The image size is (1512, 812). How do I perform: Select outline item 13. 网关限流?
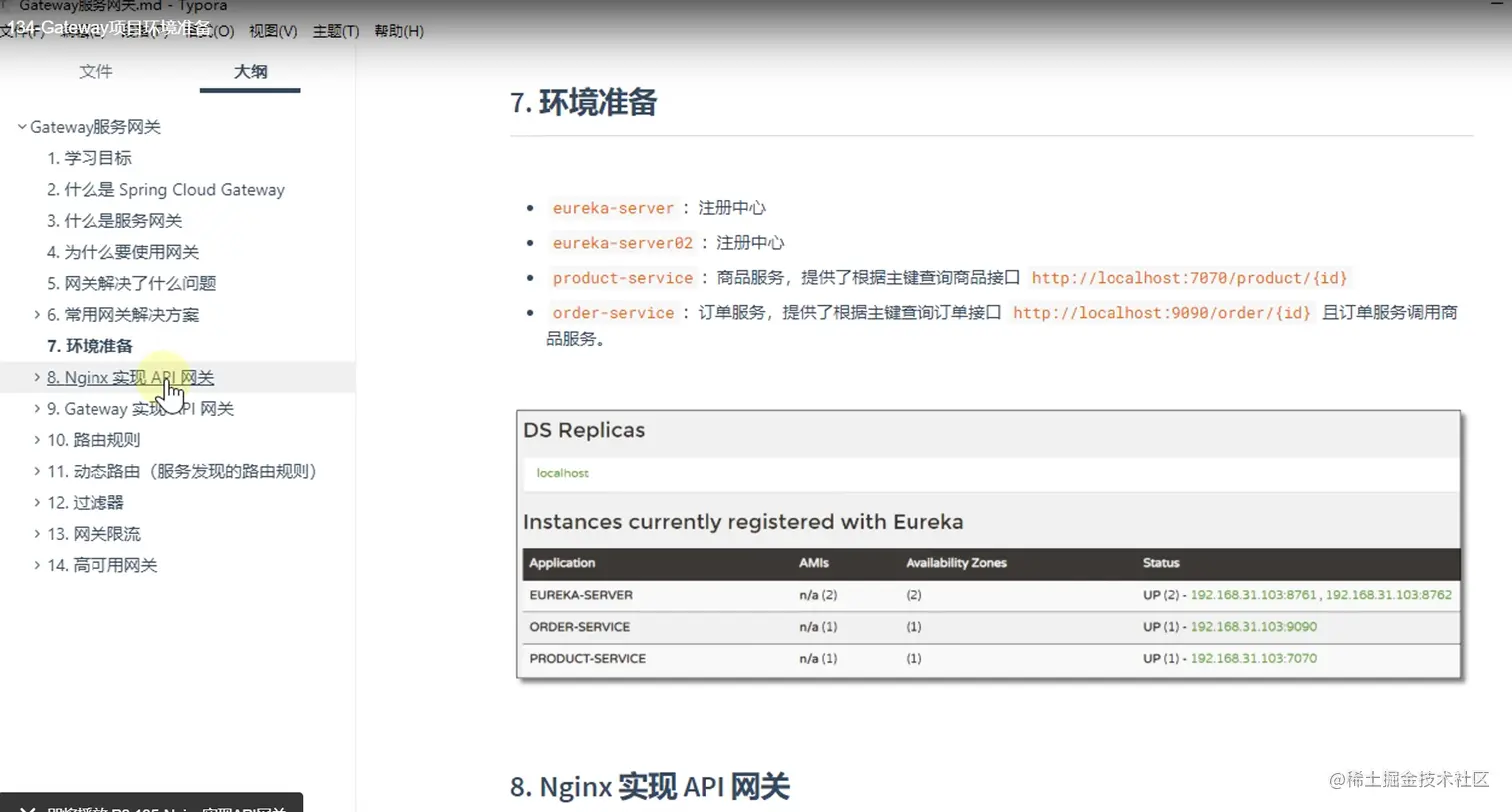point(94,534)
